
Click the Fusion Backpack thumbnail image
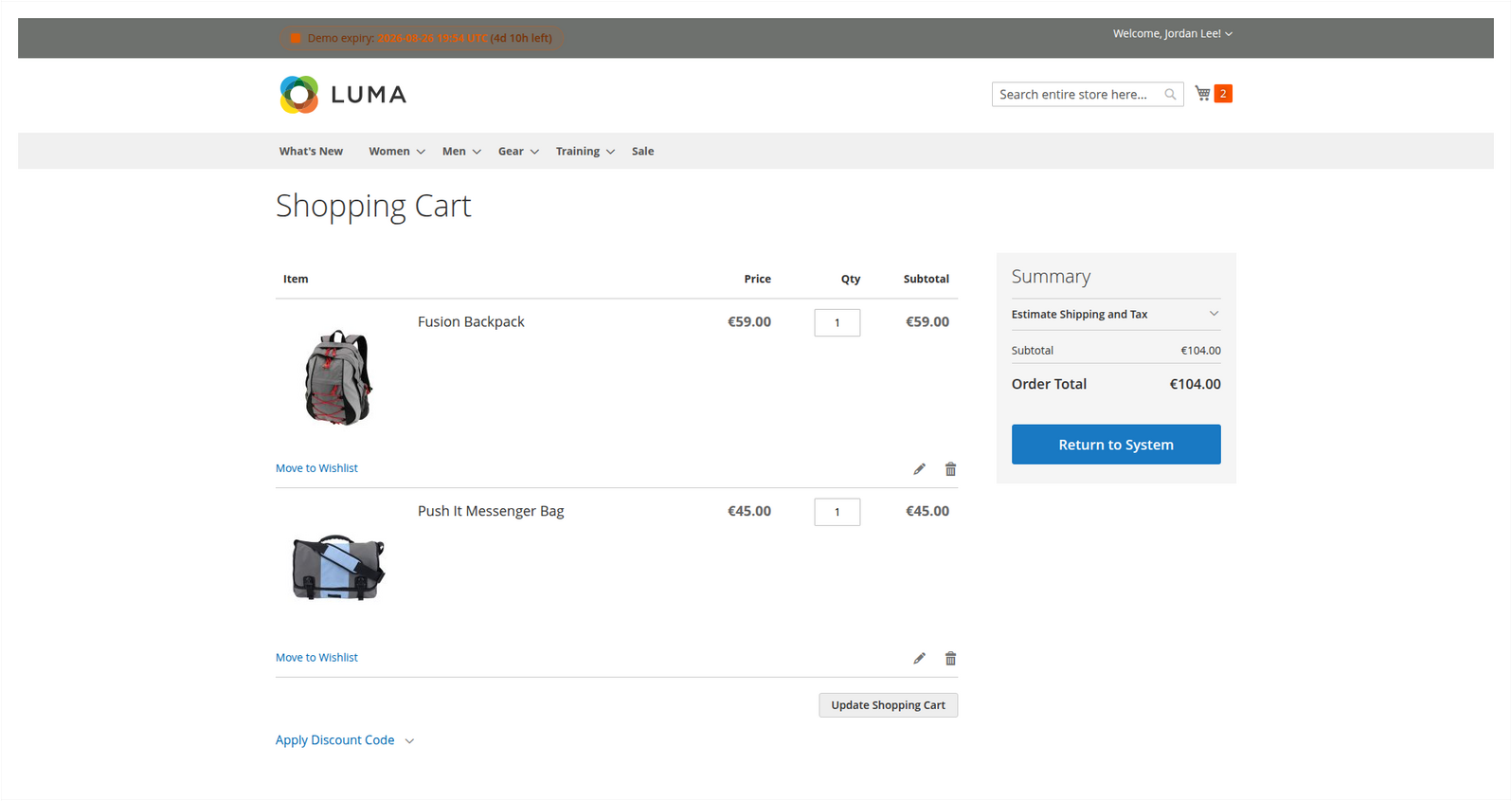pyautogui.click(x=338, y=377)
